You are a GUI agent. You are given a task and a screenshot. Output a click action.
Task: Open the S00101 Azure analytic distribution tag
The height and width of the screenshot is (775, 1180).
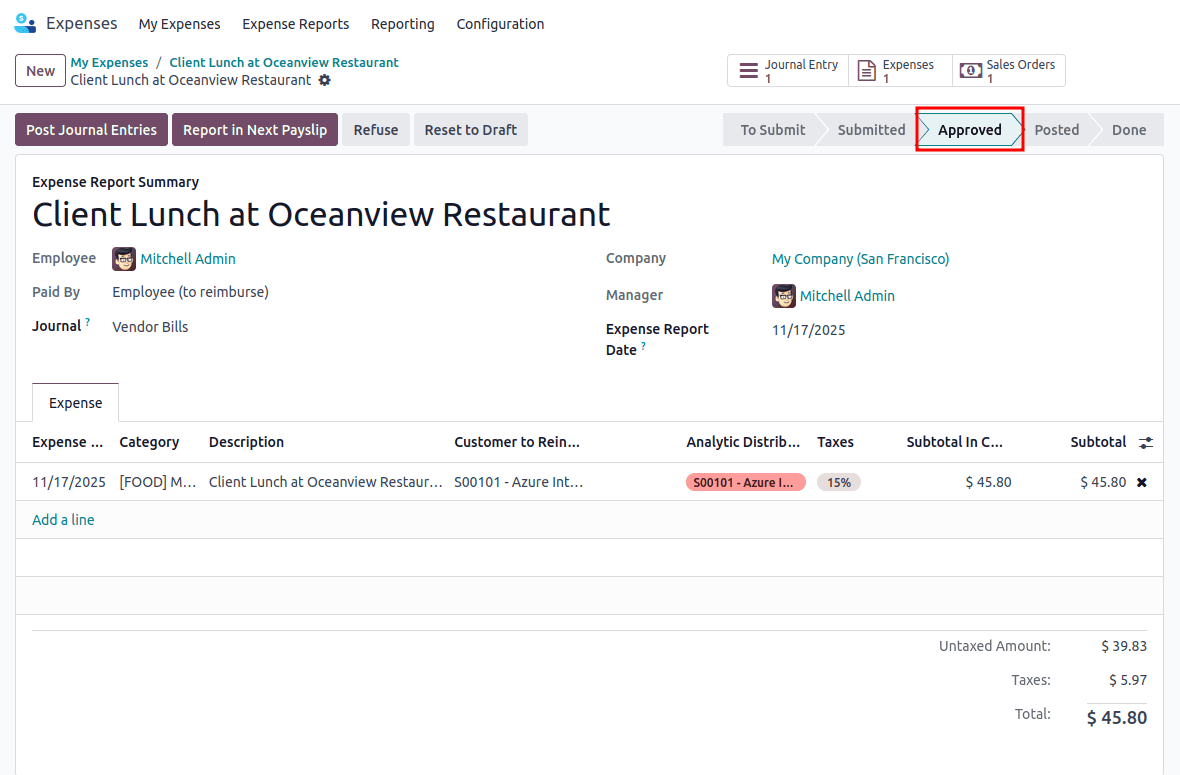pyautogui.click(x=745, y=482)
